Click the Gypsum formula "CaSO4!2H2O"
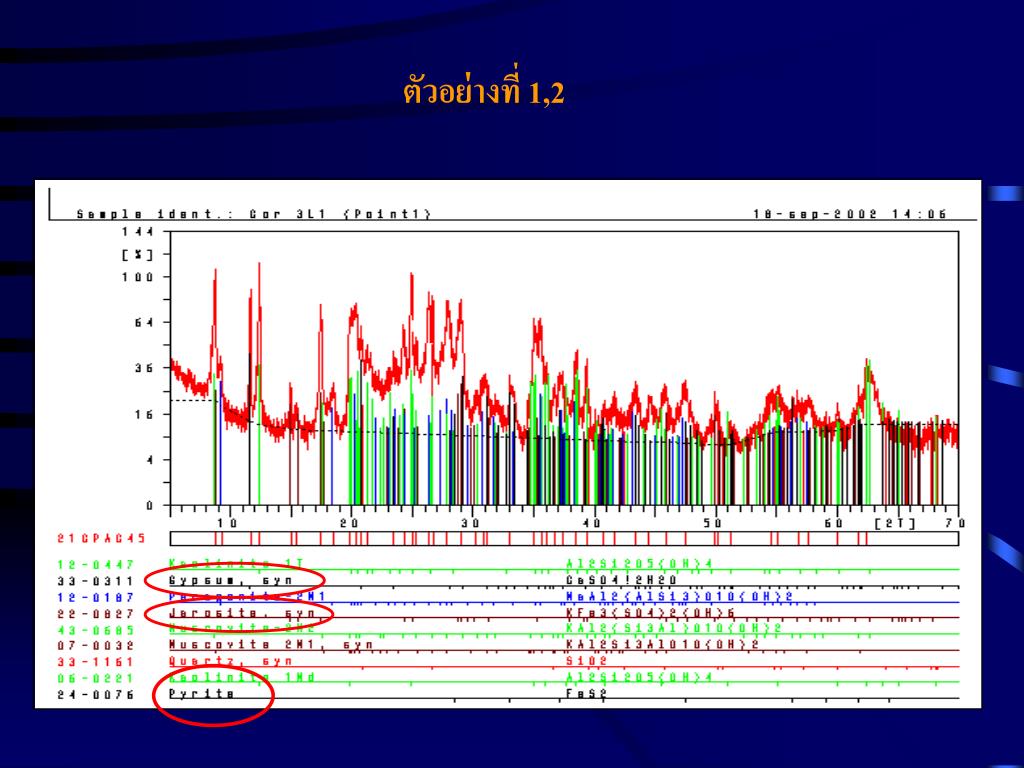The image size is (1024, 768). (621, 580)
